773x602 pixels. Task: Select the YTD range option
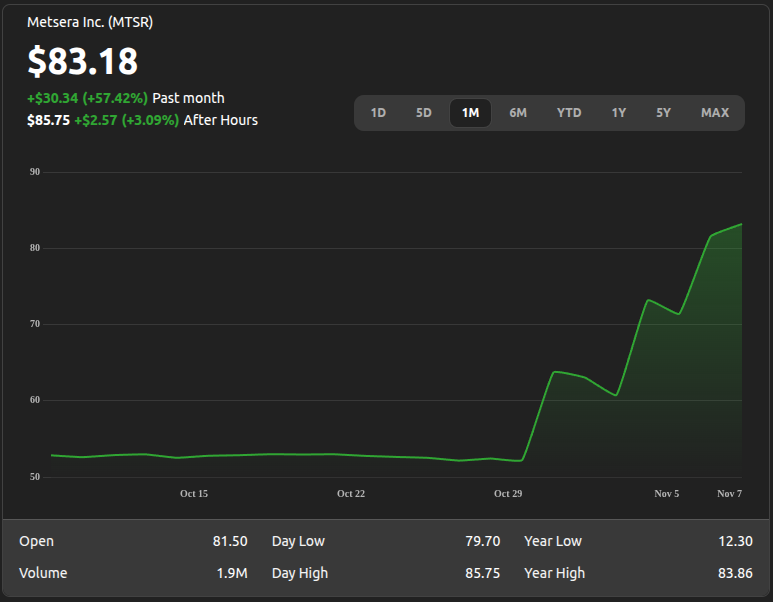click(x=569, y=113)
